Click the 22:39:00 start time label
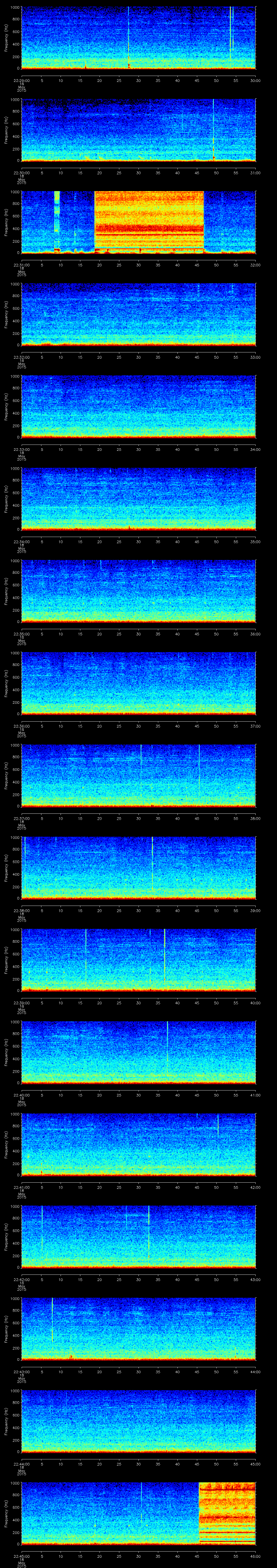 (21, 1003)
